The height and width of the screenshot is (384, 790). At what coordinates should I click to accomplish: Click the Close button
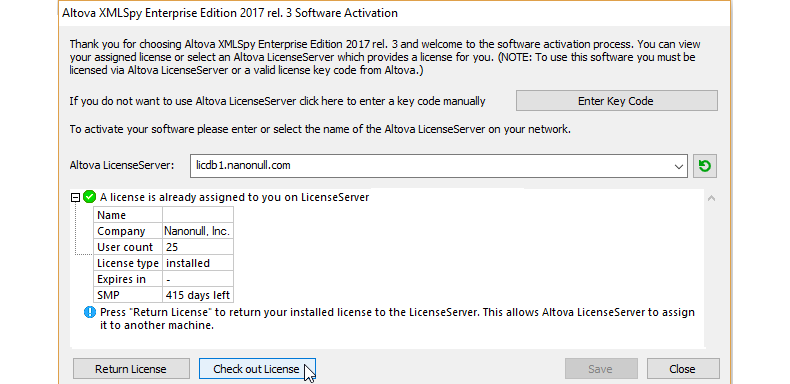683,369
